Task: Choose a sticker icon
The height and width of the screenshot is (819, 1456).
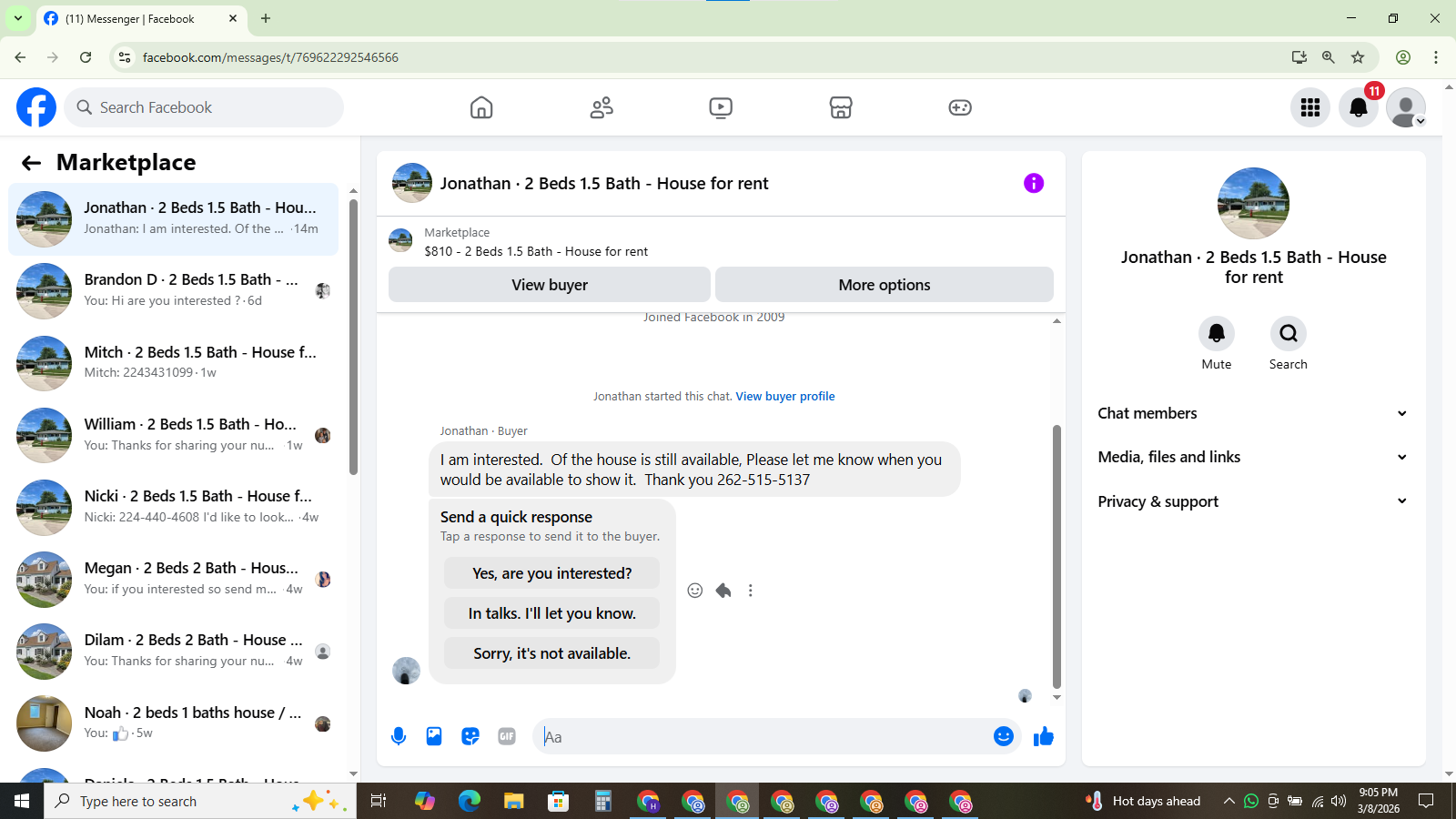Action: click(x=470, y=736)
